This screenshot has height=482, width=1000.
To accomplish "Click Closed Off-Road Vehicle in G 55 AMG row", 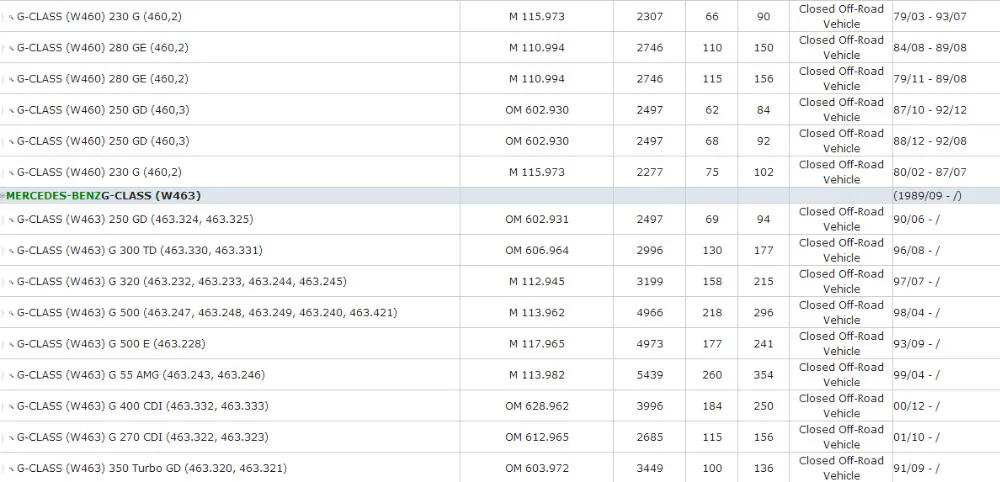I will [x=841, y=375].
